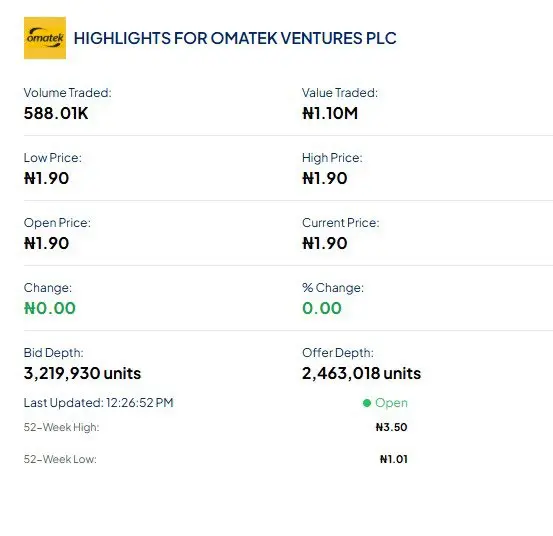Select the Low Price value
The height and width of the screenshot is (536, 553).
[46, 178]
